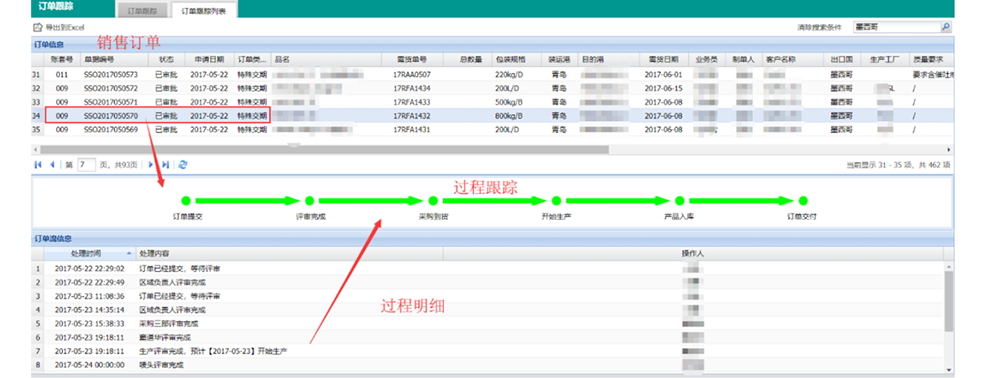Viewport: 1000px width, 378px height.
Task: Click the 状态 column header
Action: pyautogui.click(x=166, y=59)
